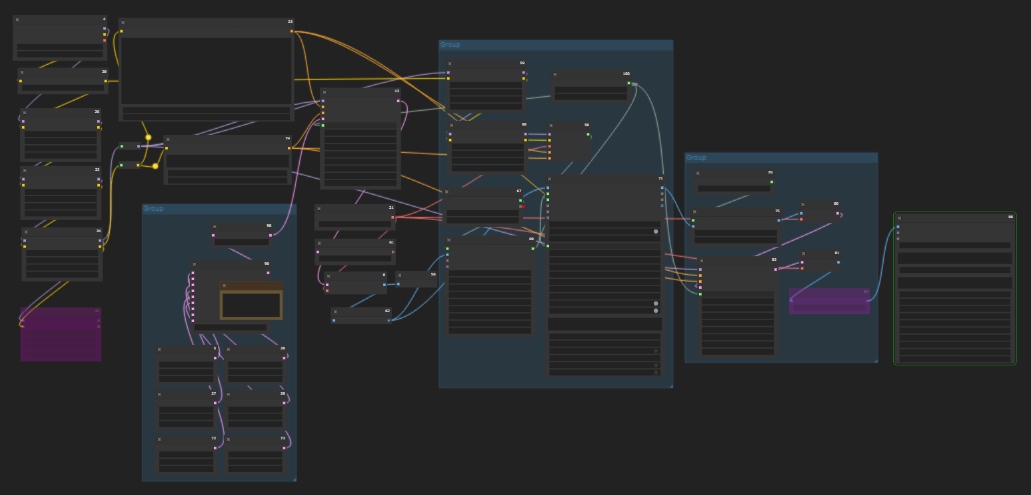
Task: Open top widget row of node 74
Action: pyautogui.click(x=227, y=163)
